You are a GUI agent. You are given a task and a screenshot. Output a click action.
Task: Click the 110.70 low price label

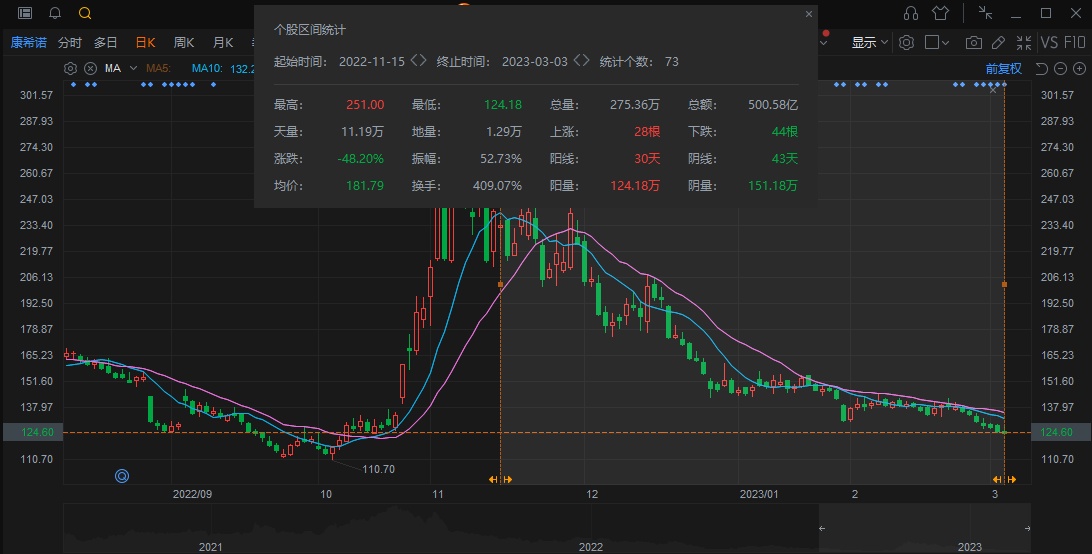coord(378,469)
